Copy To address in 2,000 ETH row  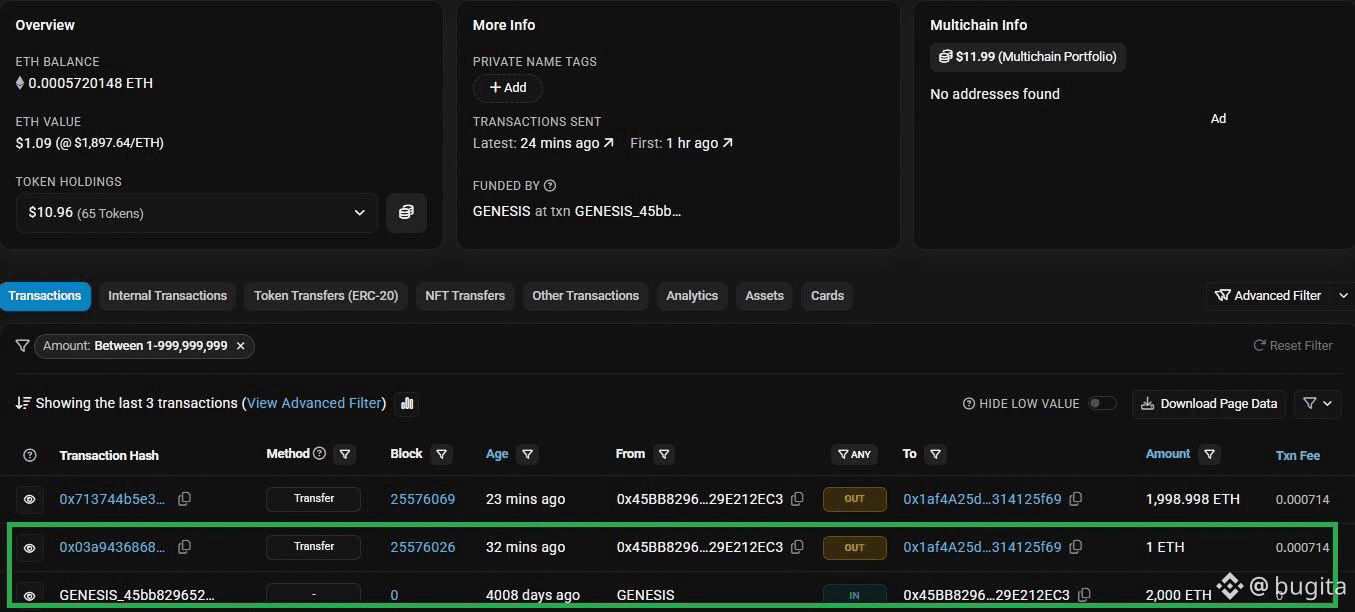(x=1084, y=595)
